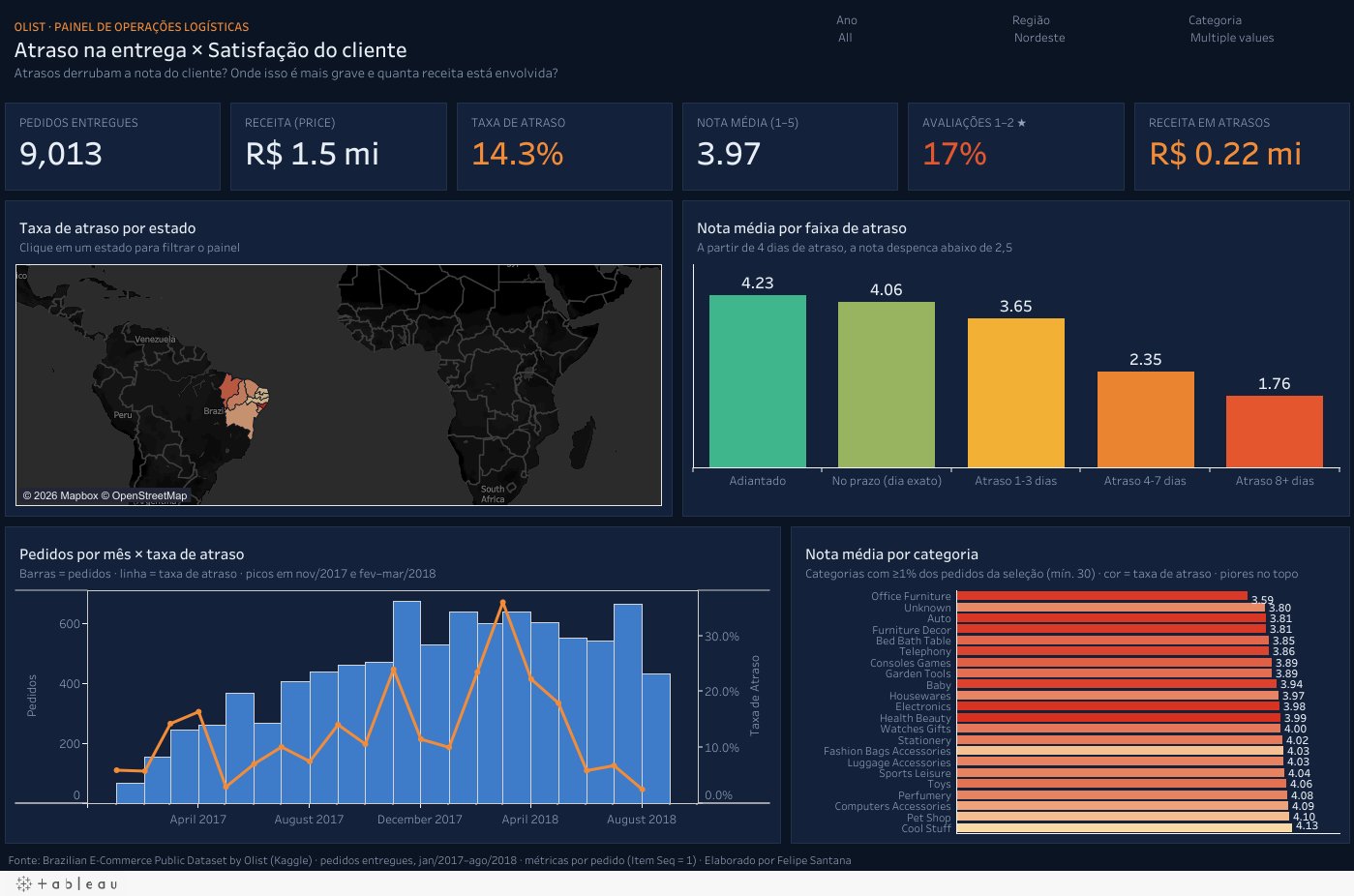Click the Pedidos por mês × taxa de atraso title
The height and width of the screenshot is (896, 1354).
coord(132,554)
